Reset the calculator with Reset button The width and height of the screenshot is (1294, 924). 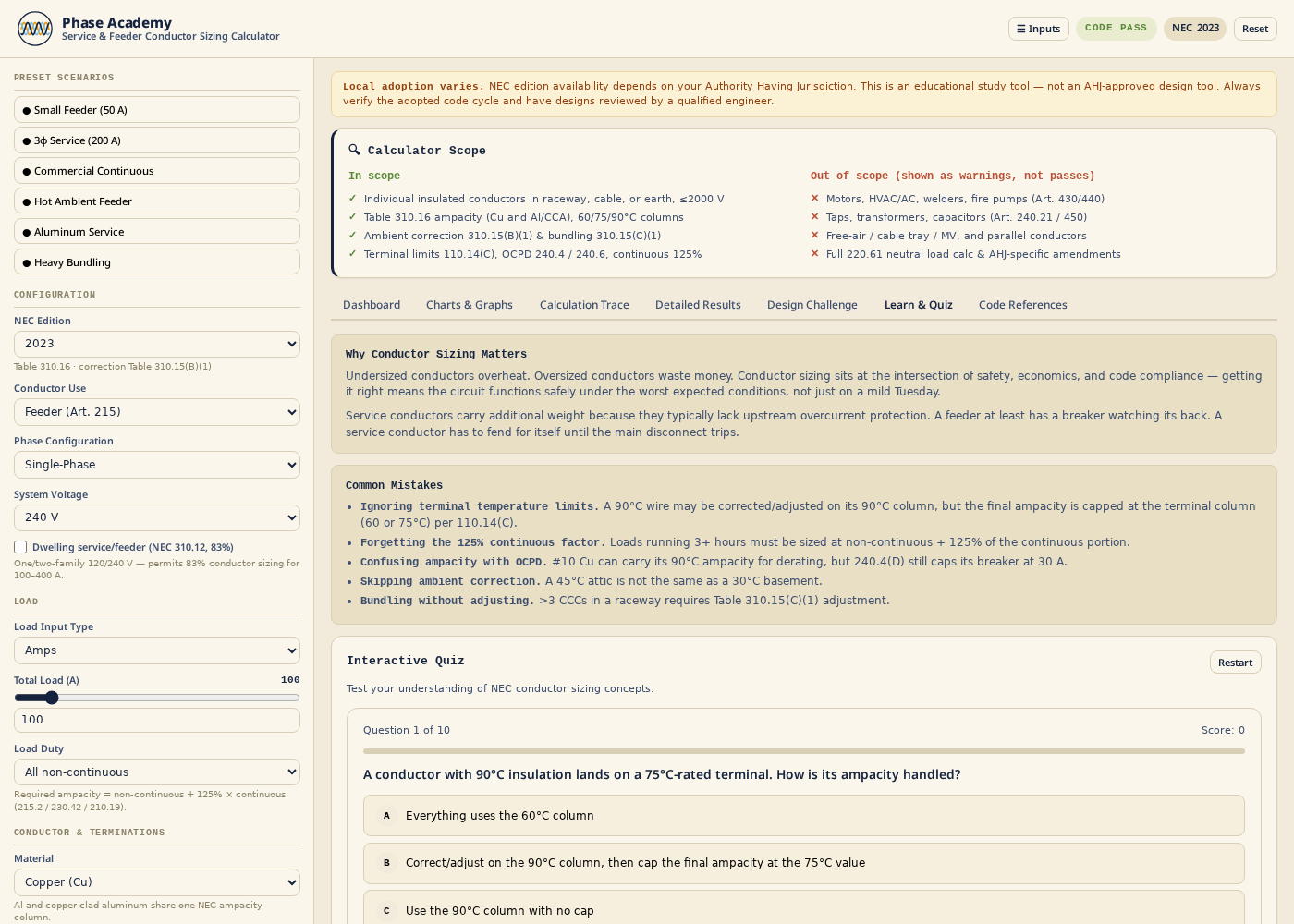pos(1255,29)
